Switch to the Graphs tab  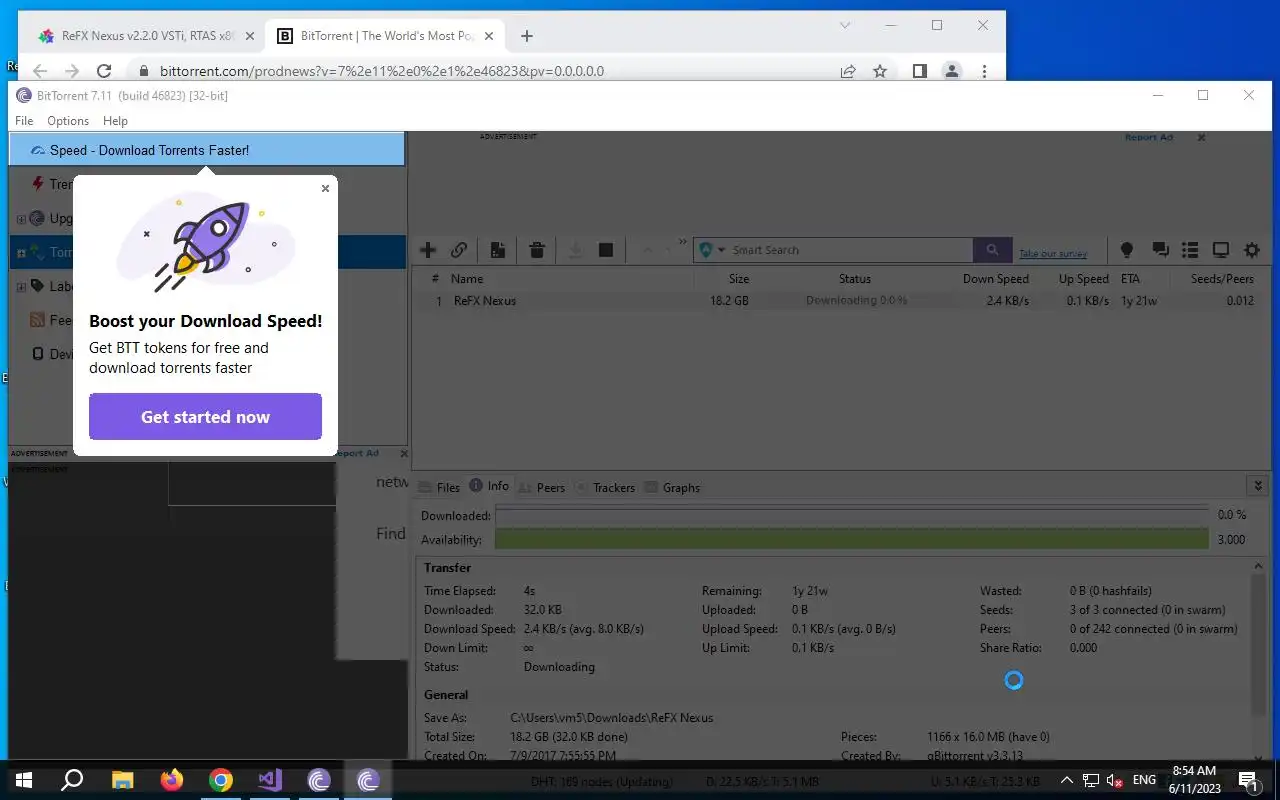click(x=672, y=487)
